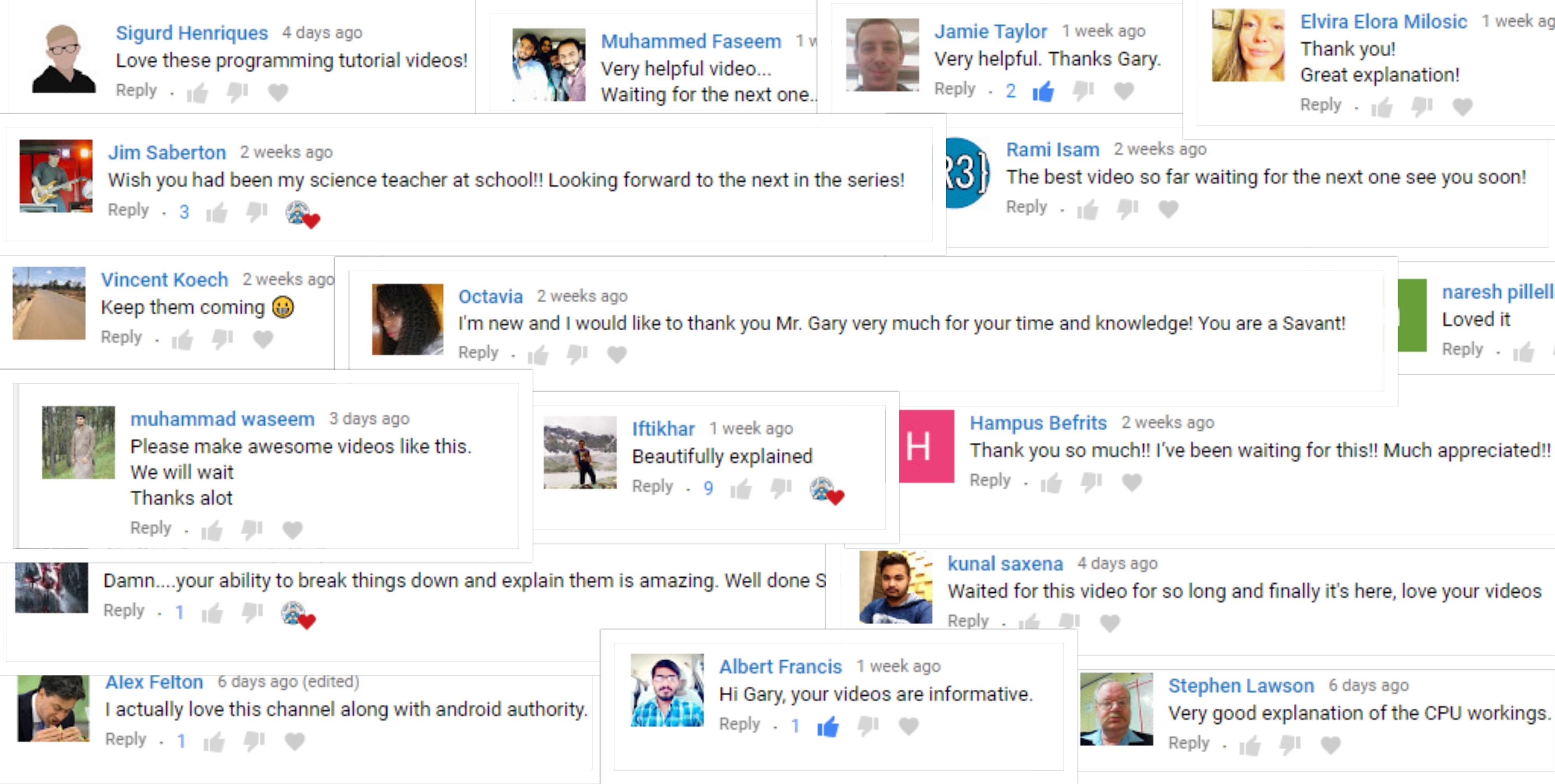Click Hampus Befrits' pink H avatar

[927, 446]
